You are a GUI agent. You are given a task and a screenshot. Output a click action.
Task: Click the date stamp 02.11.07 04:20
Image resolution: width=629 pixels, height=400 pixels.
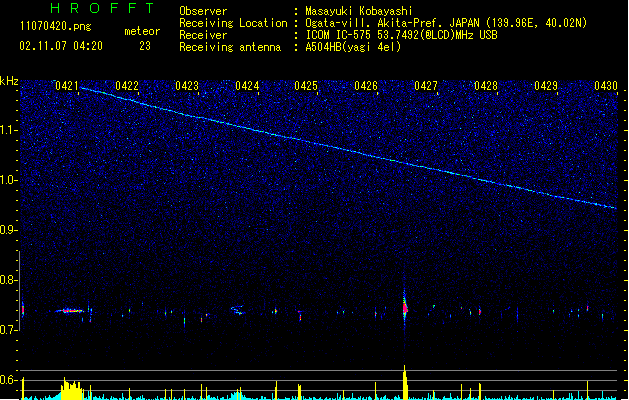61,46
